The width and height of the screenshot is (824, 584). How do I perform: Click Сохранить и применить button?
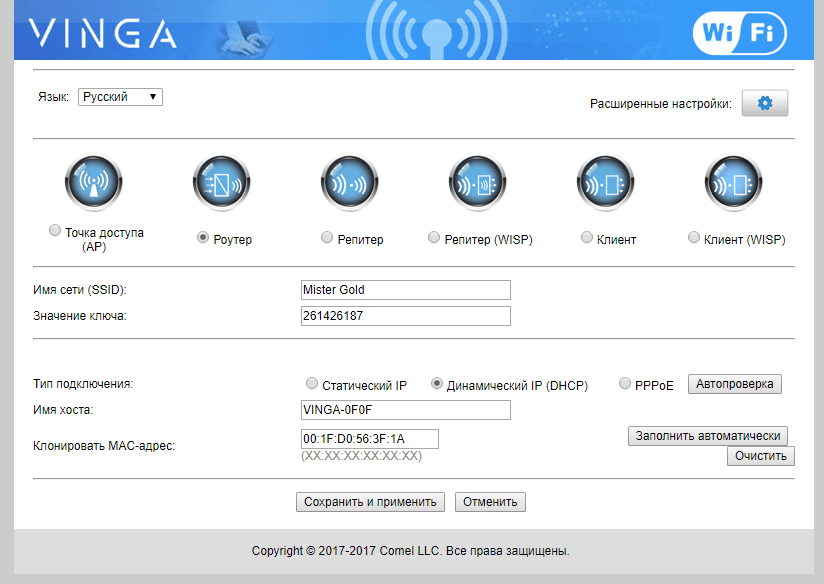click(x=371, y=502)
